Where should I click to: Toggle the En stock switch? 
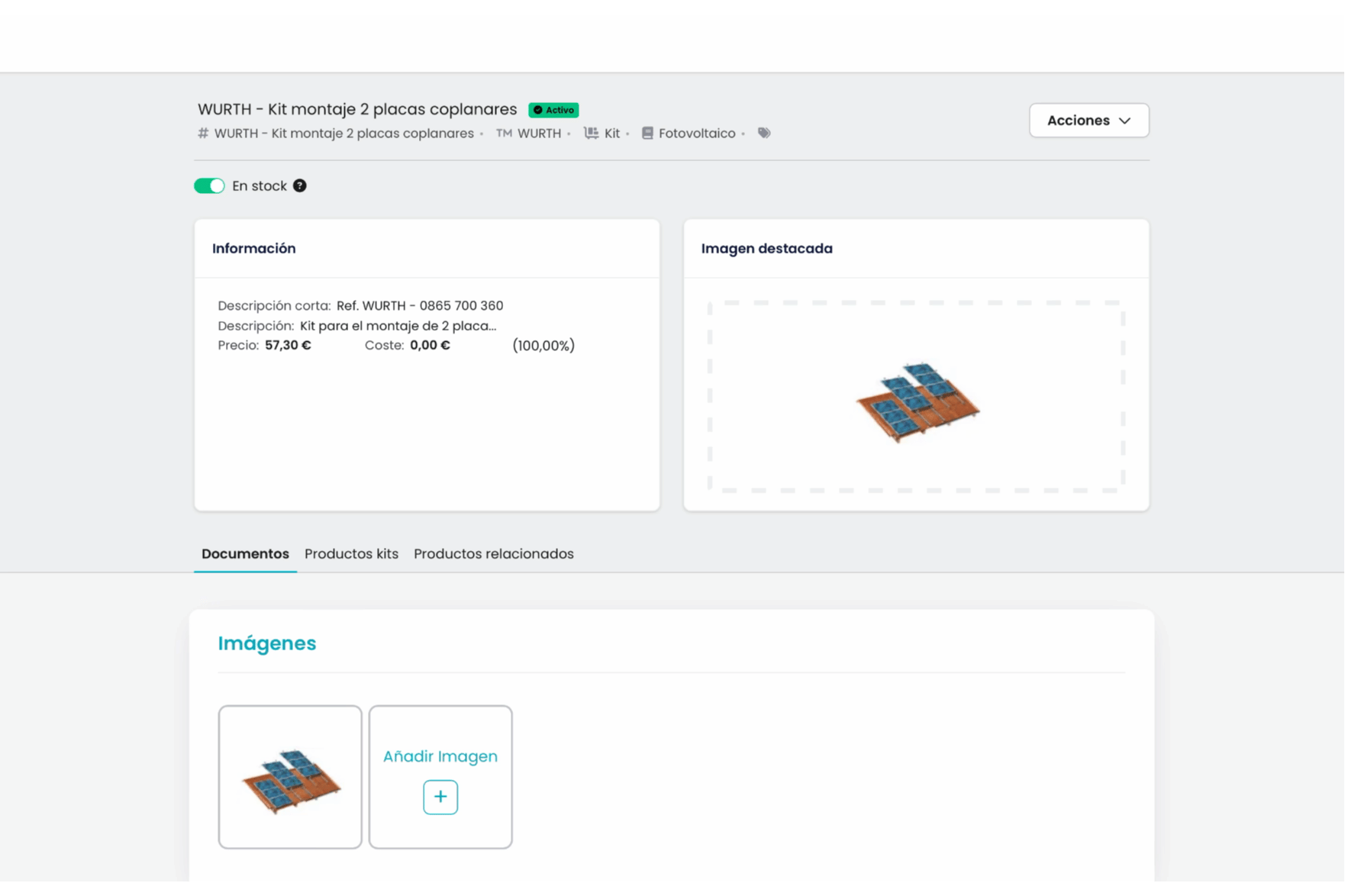209,185
